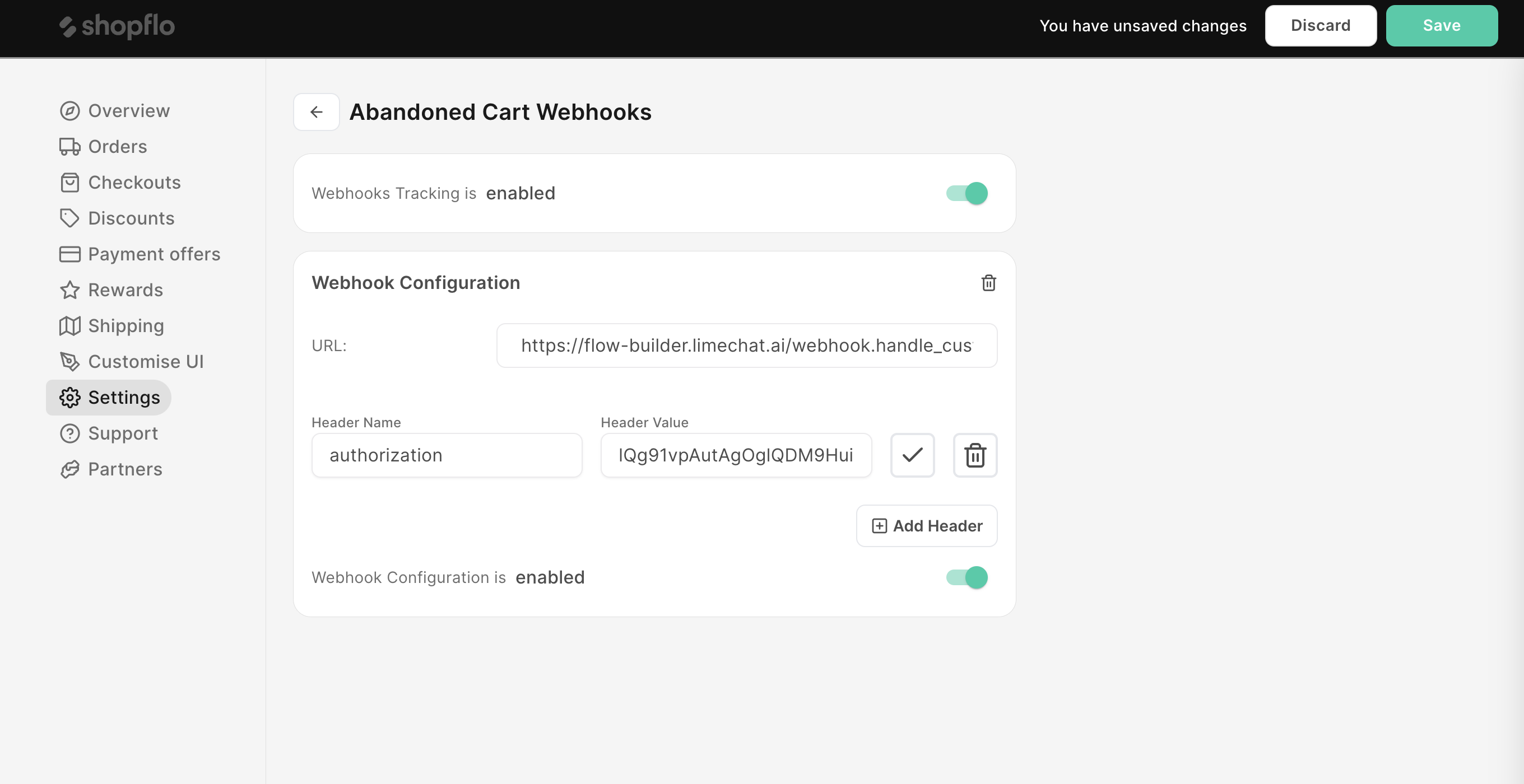Open Orders in sidebar

coord(104,147)
